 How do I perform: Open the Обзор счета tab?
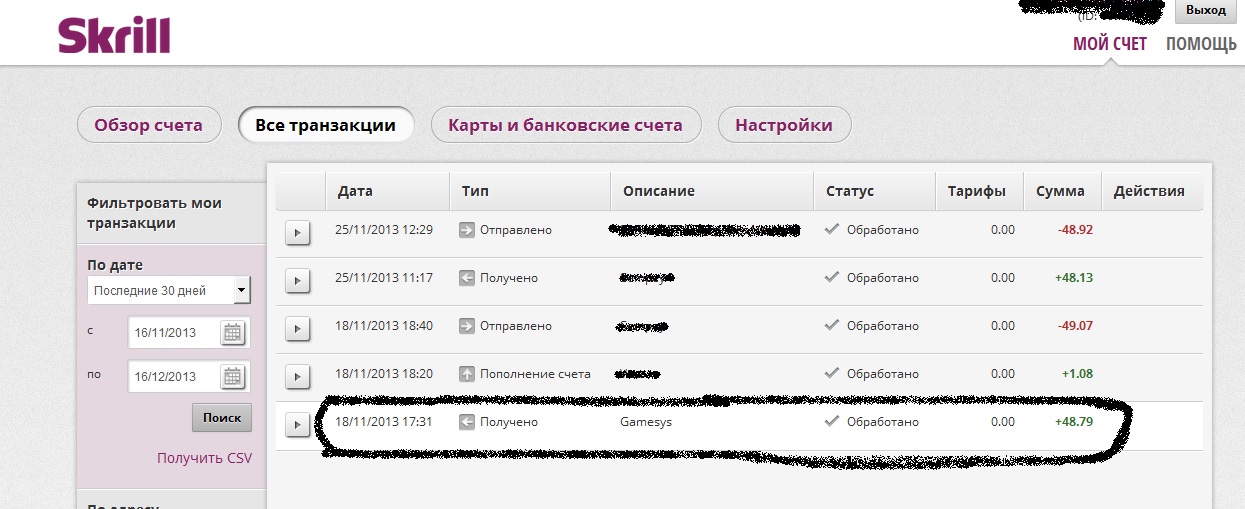(148, 125)
